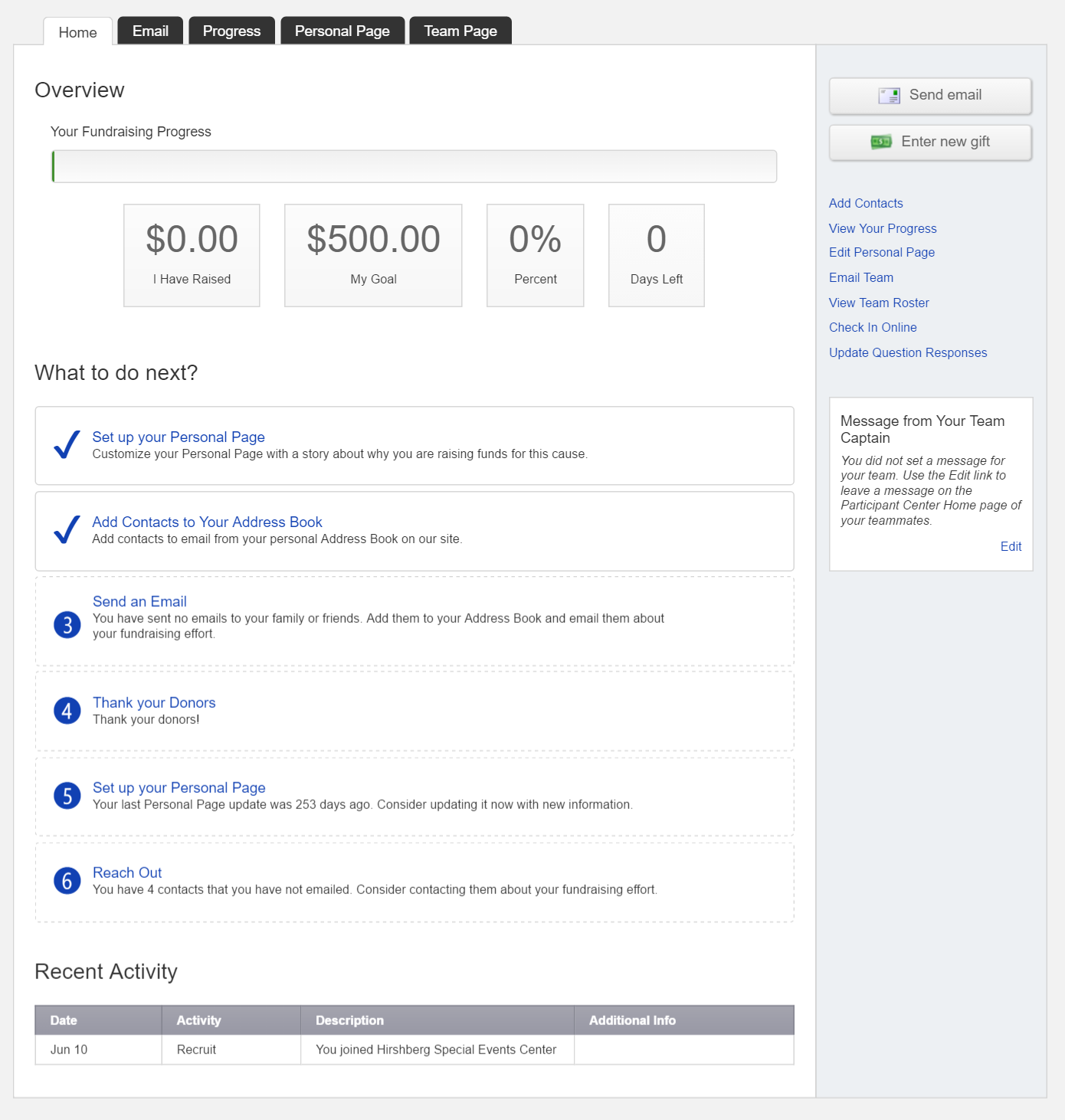The height and width of the screenshot is (1120, 1065).
Task: Click the My Goal $500.00 box
Action: [x=373, y=255]
